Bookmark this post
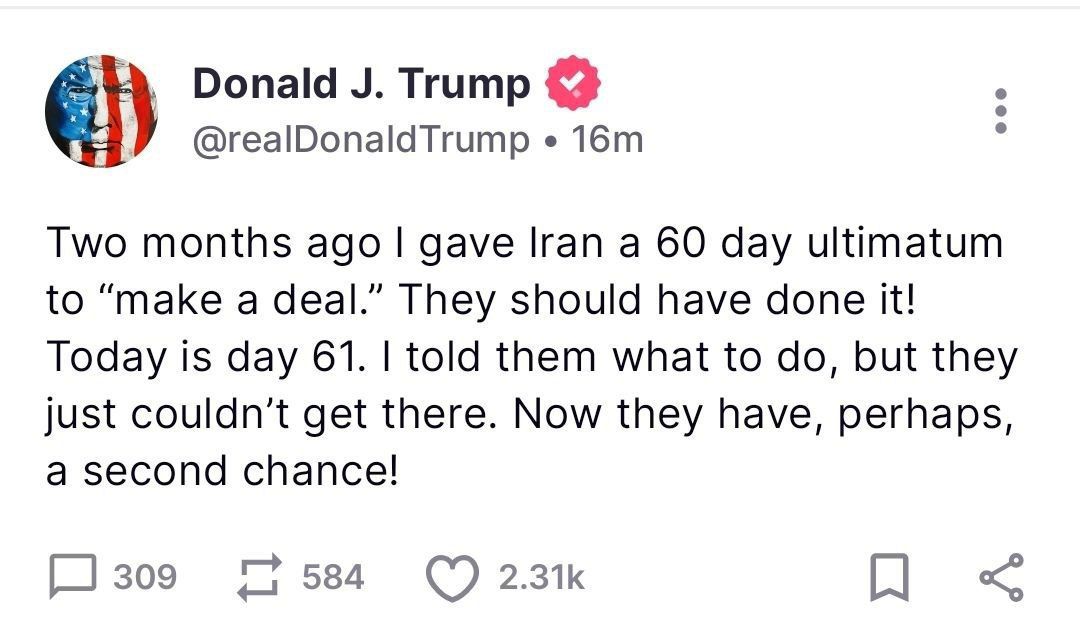This screenshot has width=1080, height=622. 887,577
